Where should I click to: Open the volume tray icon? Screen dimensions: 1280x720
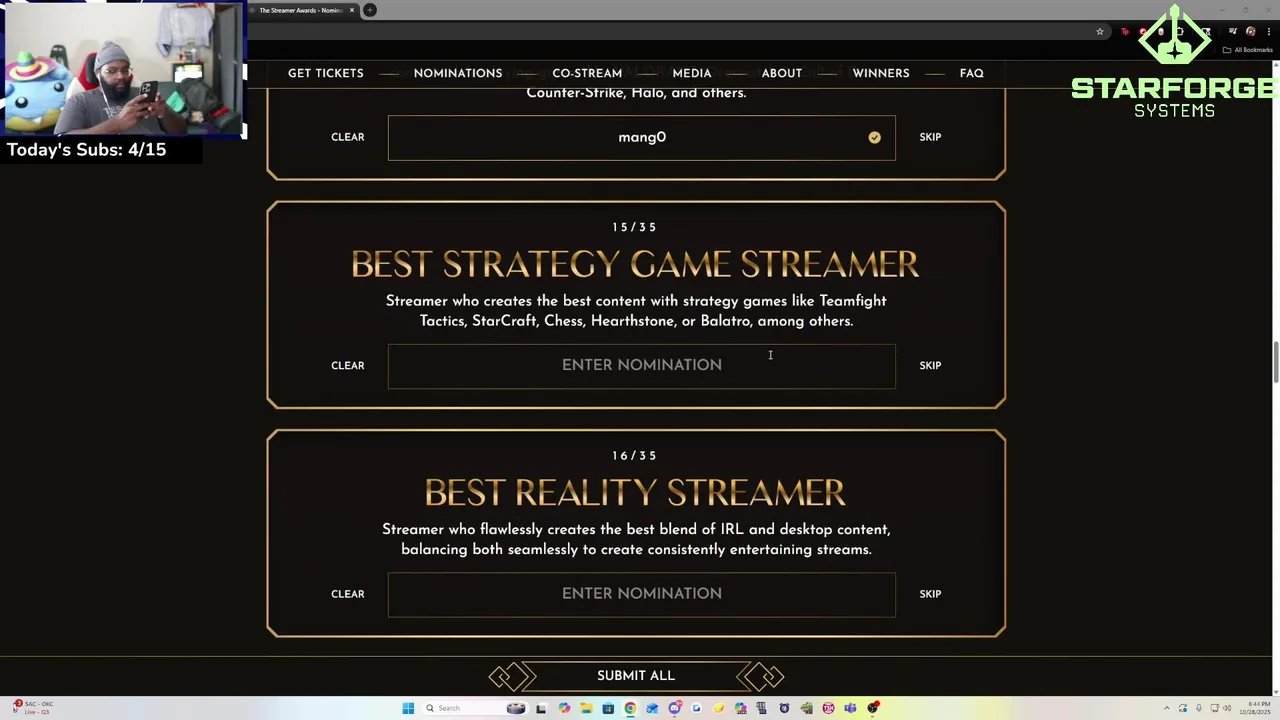(1227, 708)
